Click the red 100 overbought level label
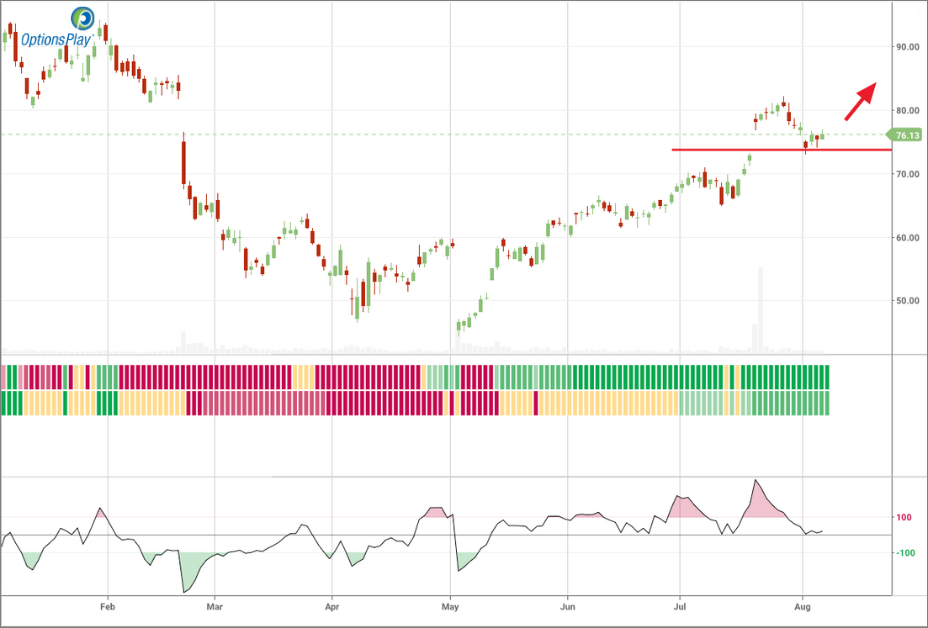The image size is (928, 628). pos(903,517)
